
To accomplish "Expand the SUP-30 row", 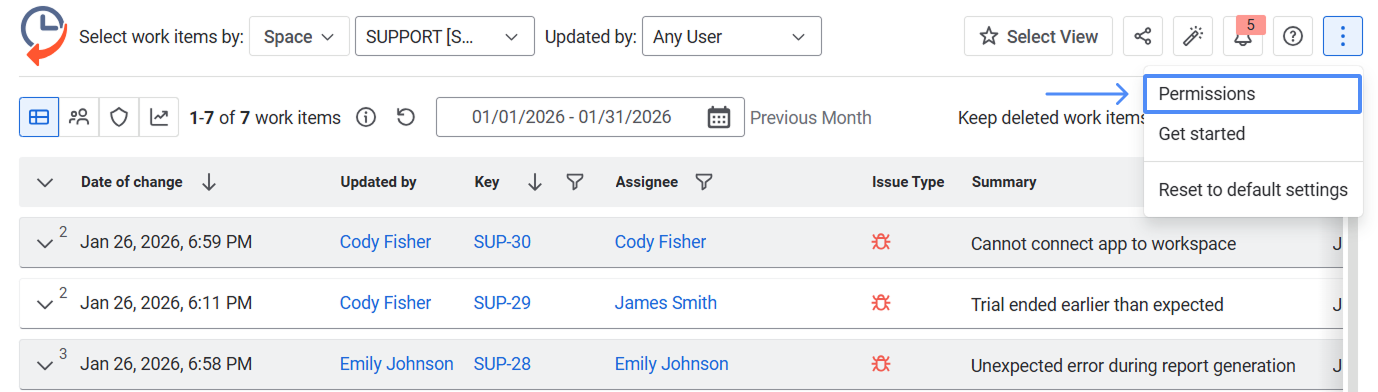I will point(44,243).
